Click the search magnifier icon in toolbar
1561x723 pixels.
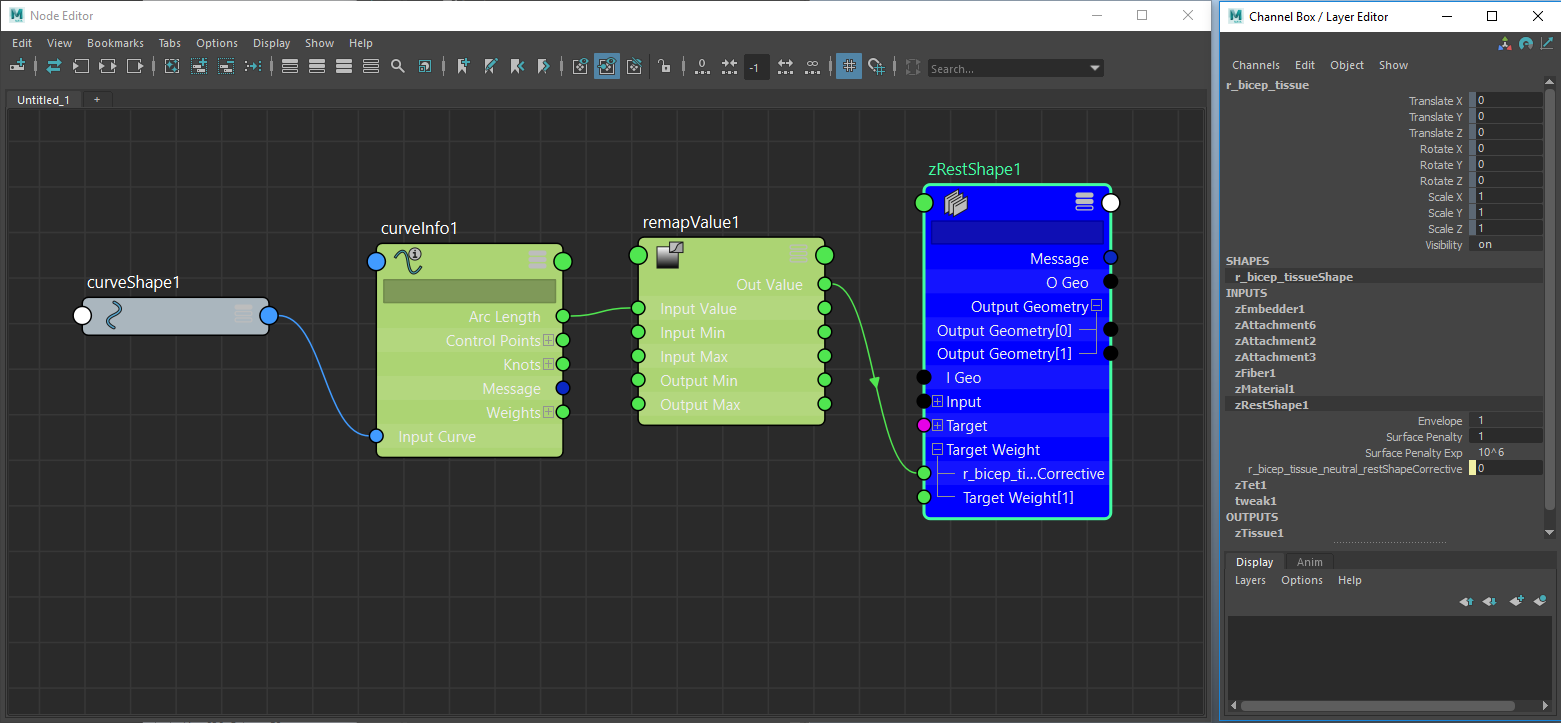[x=397, y=67]
